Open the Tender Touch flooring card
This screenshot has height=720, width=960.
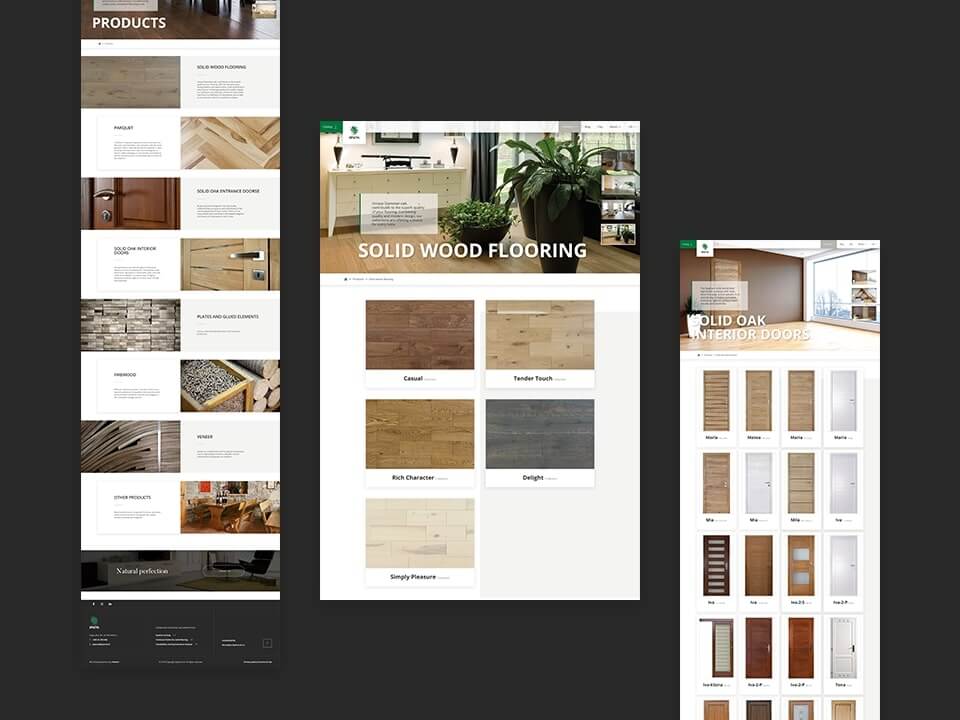point(540,343)
